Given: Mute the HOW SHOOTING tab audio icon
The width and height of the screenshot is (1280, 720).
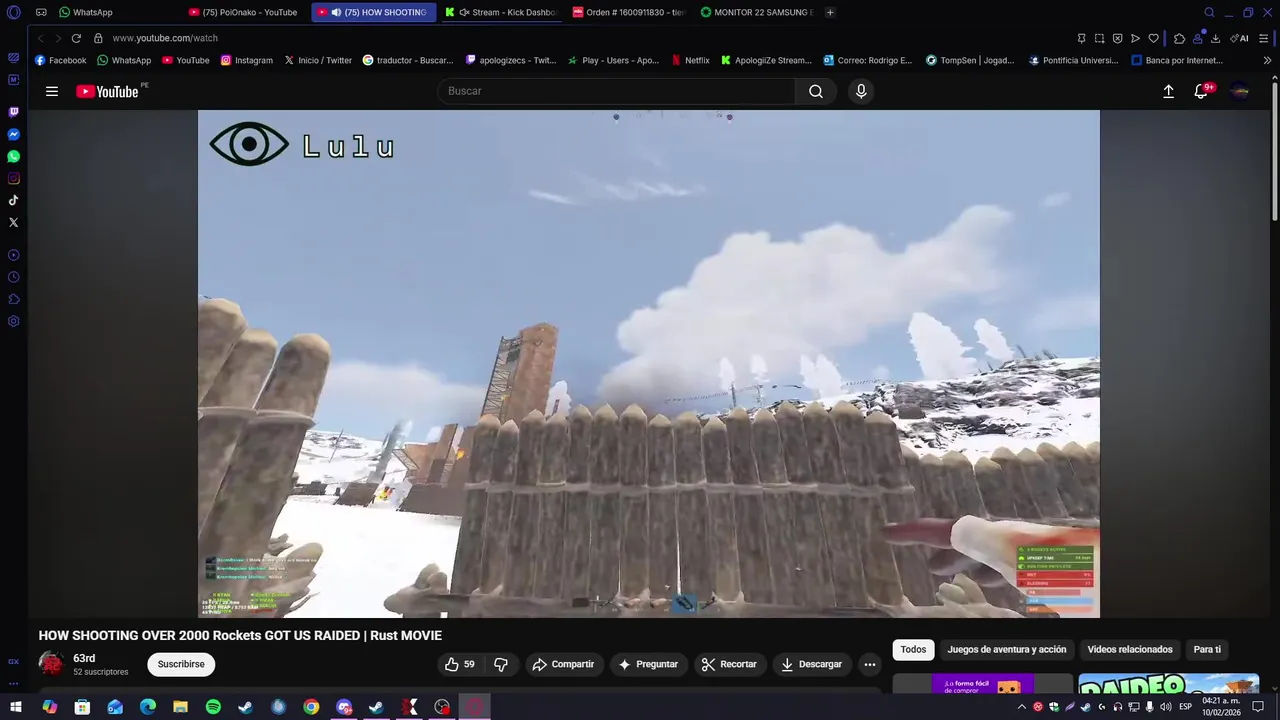Looking at the screenshot, I should tap(336, 12).
